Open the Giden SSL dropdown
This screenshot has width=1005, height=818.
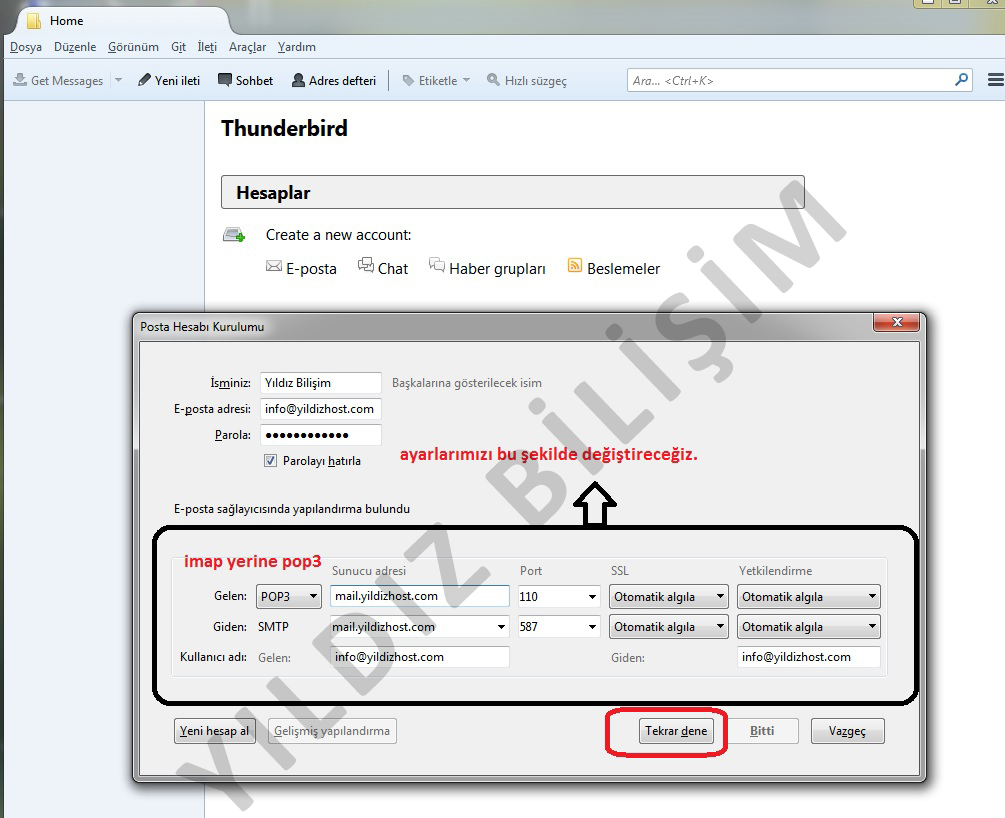[x=669, y=626]
